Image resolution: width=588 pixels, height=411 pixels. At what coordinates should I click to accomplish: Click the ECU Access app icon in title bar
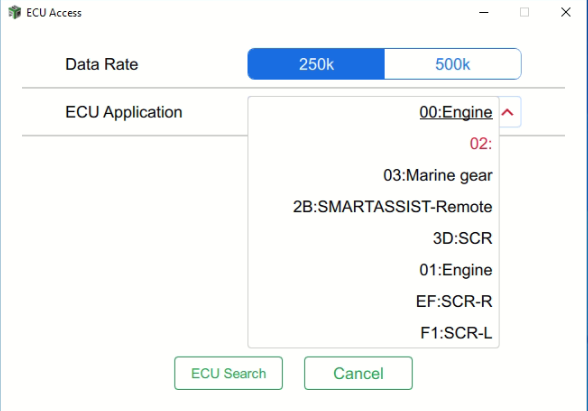pyautogui.click(x=15, y=12)
